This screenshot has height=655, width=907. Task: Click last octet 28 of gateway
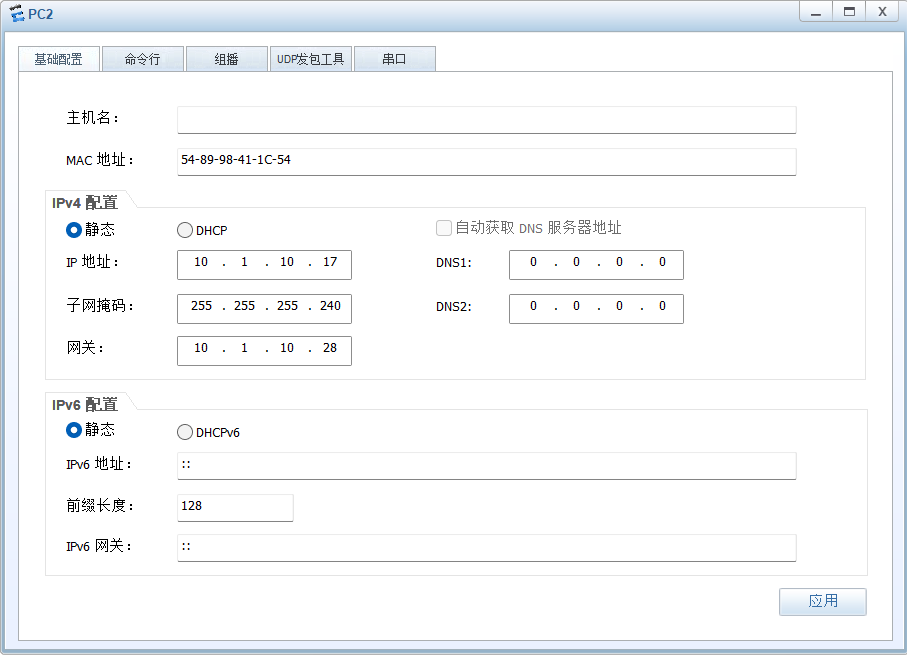coord(330,348)
